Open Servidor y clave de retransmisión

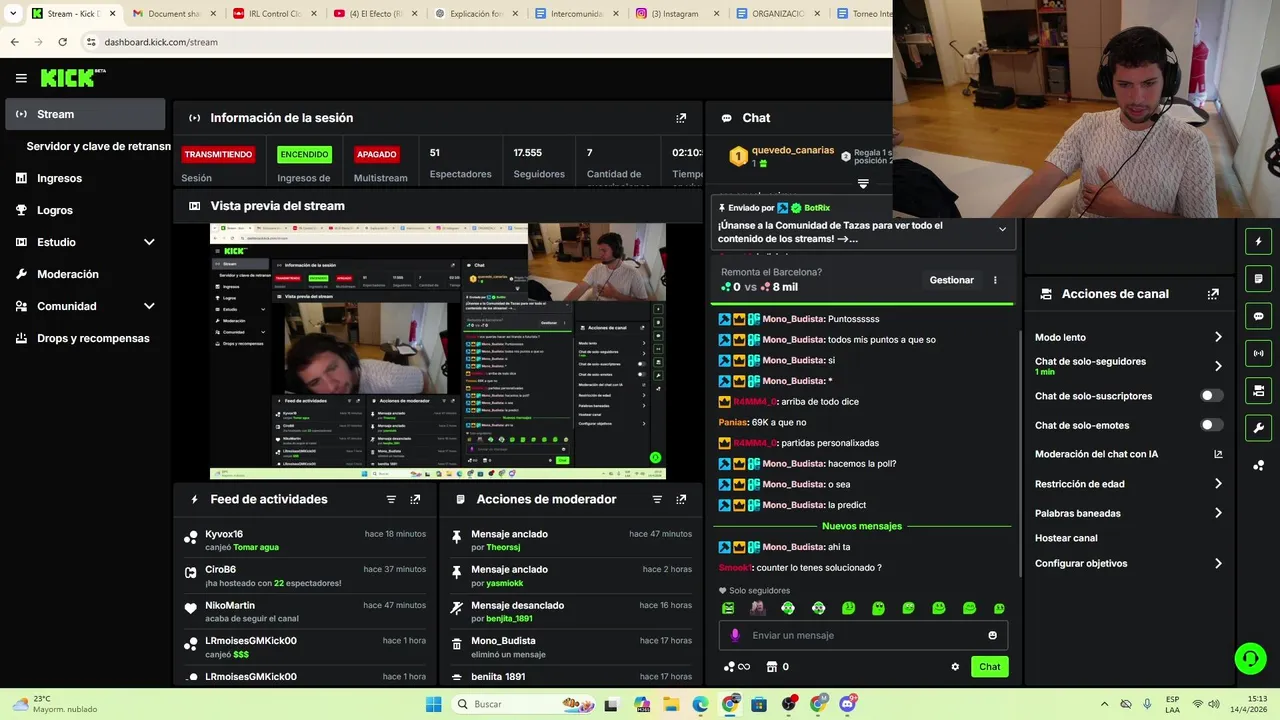click(x=98, y=146)
